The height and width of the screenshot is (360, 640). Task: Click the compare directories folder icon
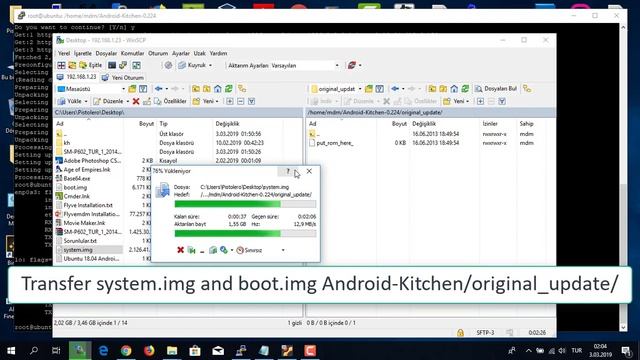click(x=72, y=65)
